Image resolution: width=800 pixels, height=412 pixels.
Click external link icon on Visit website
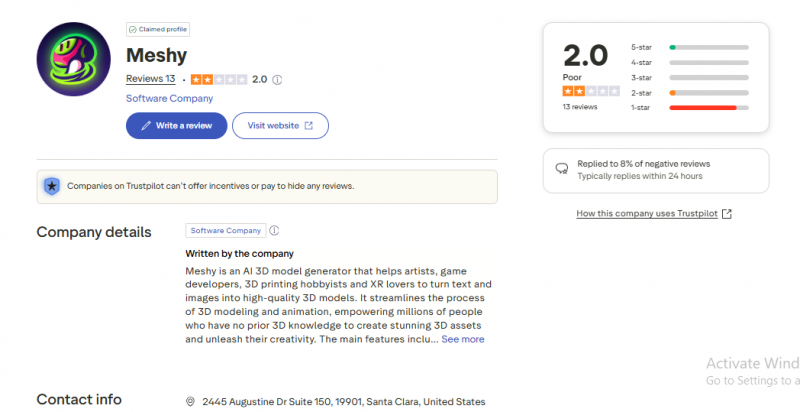[309, 125]
